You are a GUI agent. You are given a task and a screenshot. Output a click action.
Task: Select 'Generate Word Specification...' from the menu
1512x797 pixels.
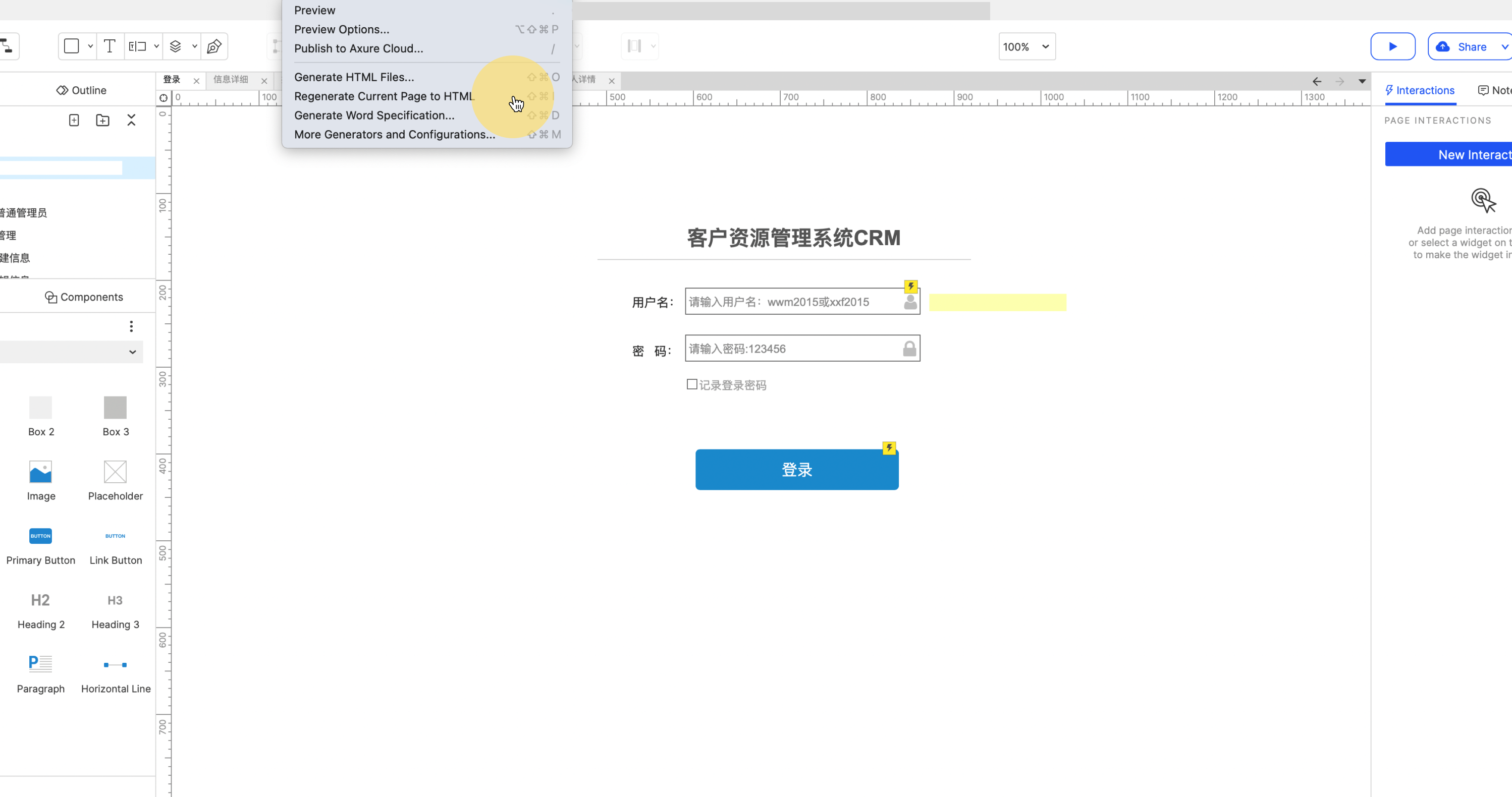tap(374, 116)
